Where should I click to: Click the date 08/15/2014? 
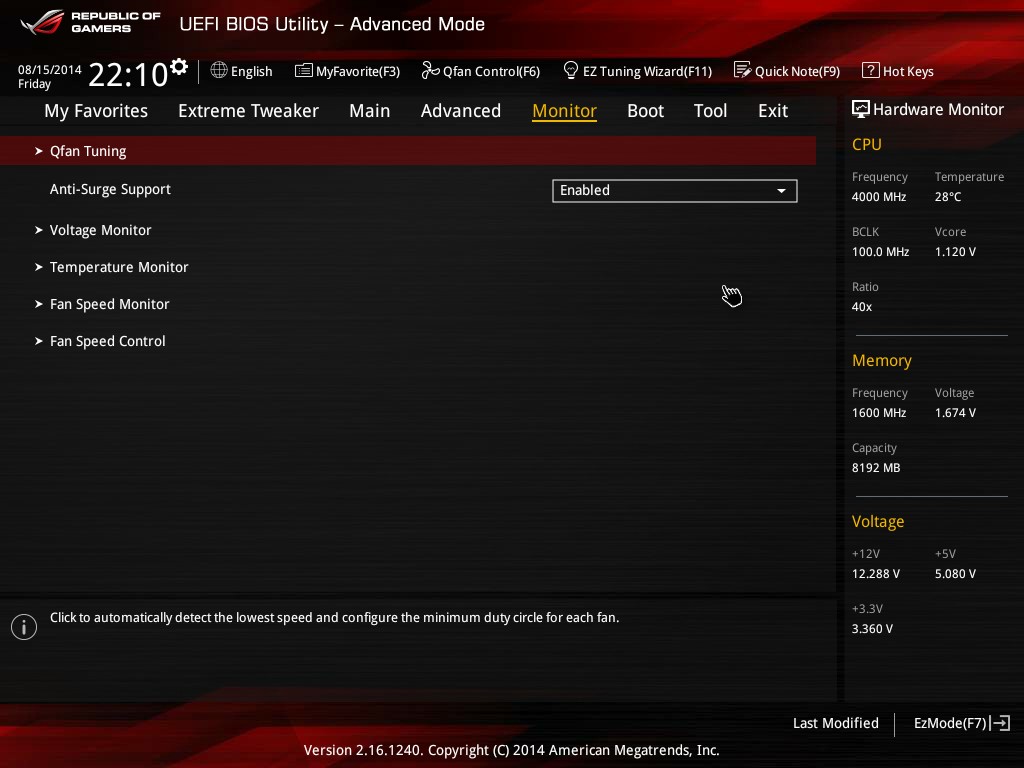[x=50, y=69]
